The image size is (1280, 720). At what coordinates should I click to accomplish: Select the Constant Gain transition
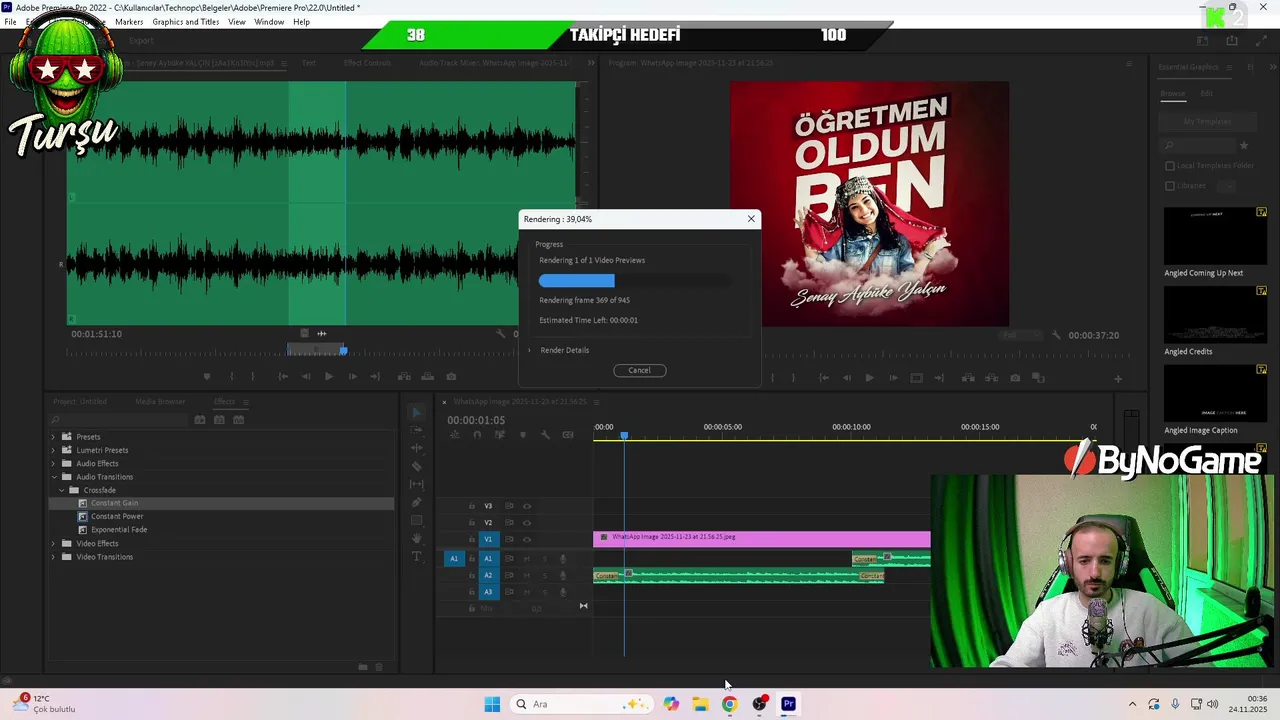coord(222,503)
